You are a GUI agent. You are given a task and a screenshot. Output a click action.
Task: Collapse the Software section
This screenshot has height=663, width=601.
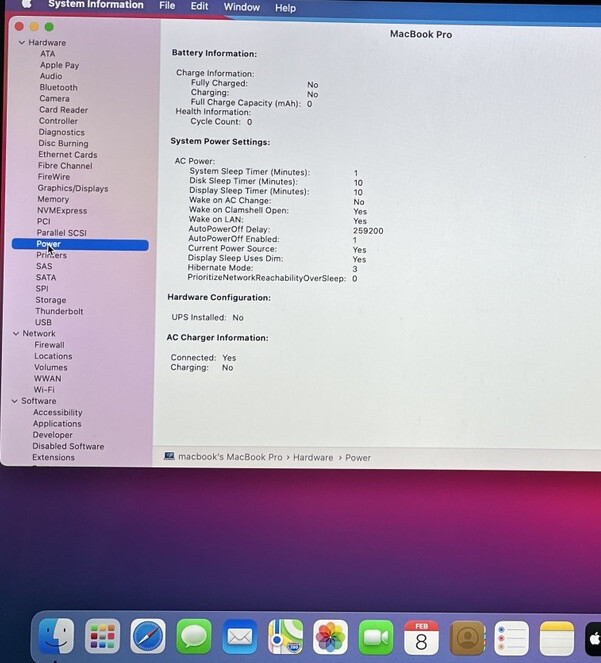15,401
